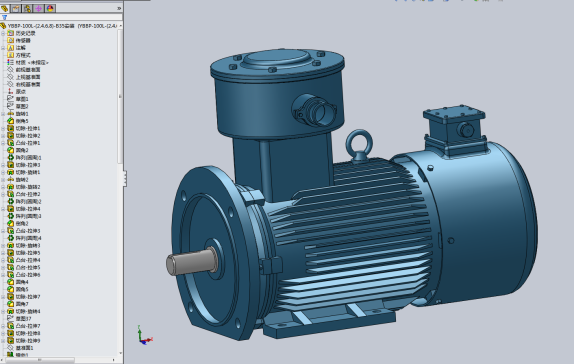Expand the 切除-拉伸1 cut feature

(x=3, y=128)
